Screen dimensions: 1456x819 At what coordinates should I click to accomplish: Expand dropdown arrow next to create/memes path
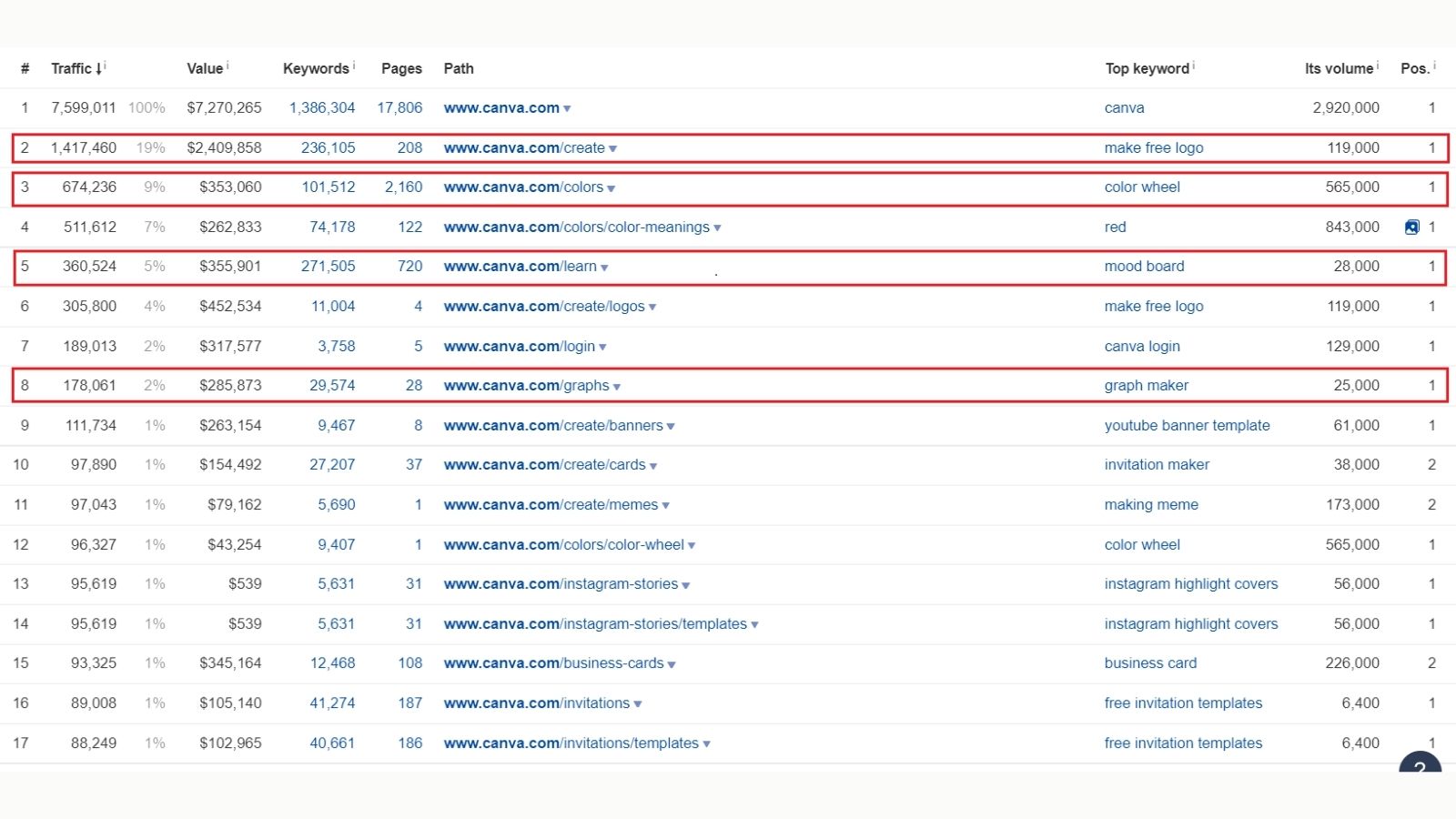(665, 506)
